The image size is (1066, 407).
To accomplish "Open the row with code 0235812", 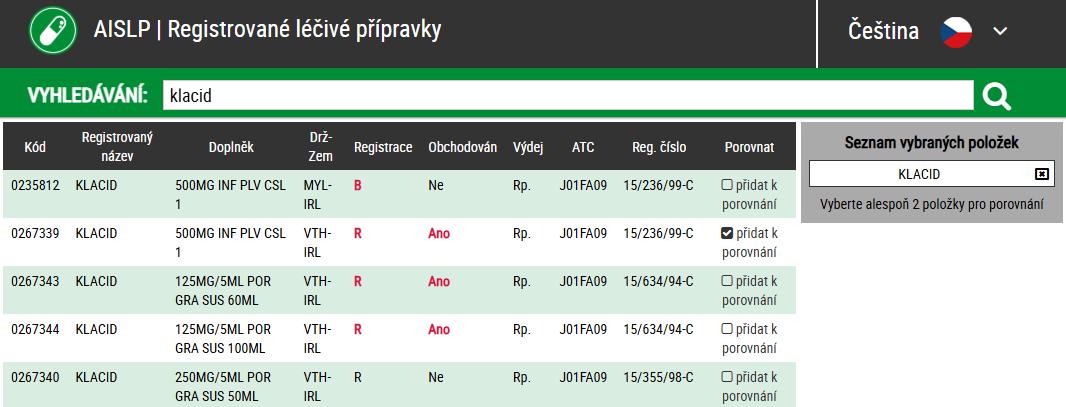I will (399, 194).
